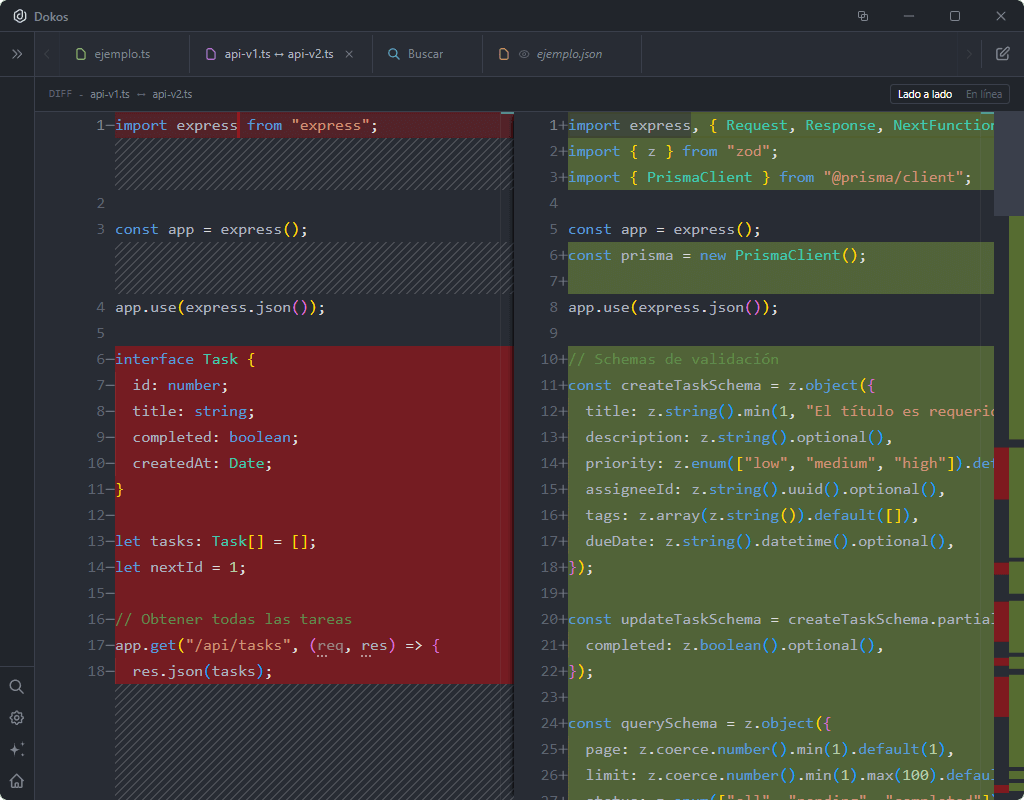The height and width of the screenshot is (800, 1024).
Task: Click the sparkles AI icon
Action: pos(17,749)
